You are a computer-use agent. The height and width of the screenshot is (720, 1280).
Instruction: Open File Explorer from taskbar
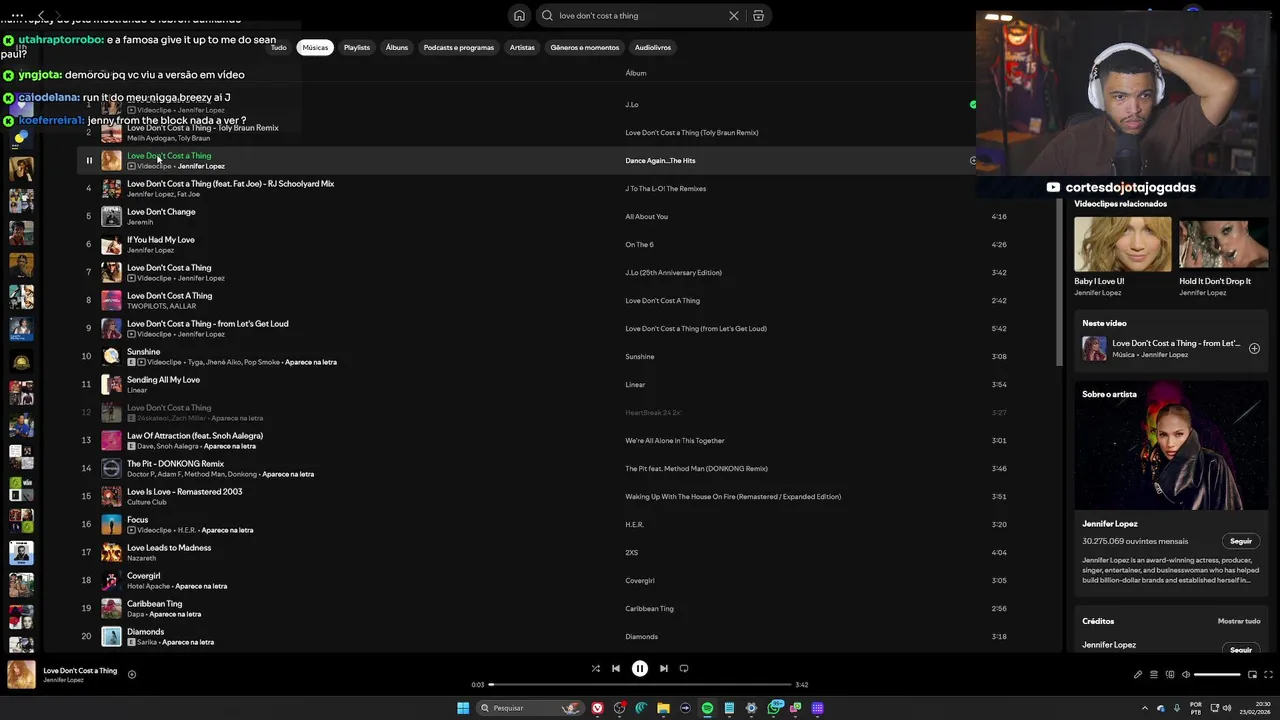pos(663,708)
